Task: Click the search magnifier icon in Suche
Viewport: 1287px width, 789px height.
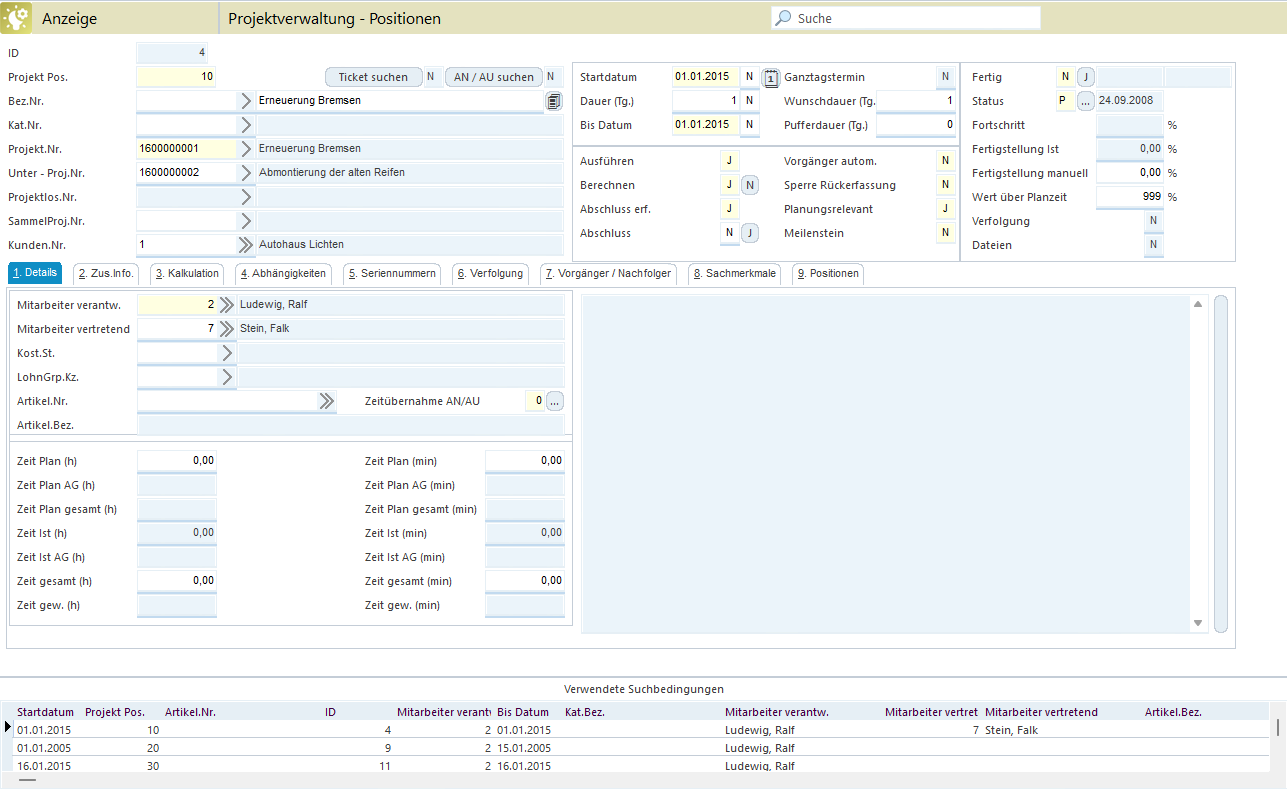Action: [x=784, y=18]
